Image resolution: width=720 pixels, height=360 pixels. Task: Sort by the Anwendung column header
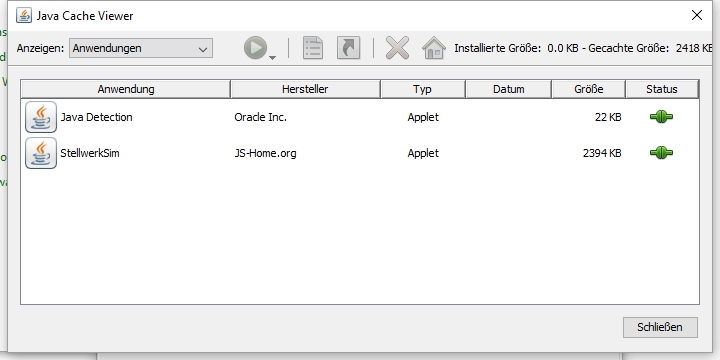(x=125, y=89)
